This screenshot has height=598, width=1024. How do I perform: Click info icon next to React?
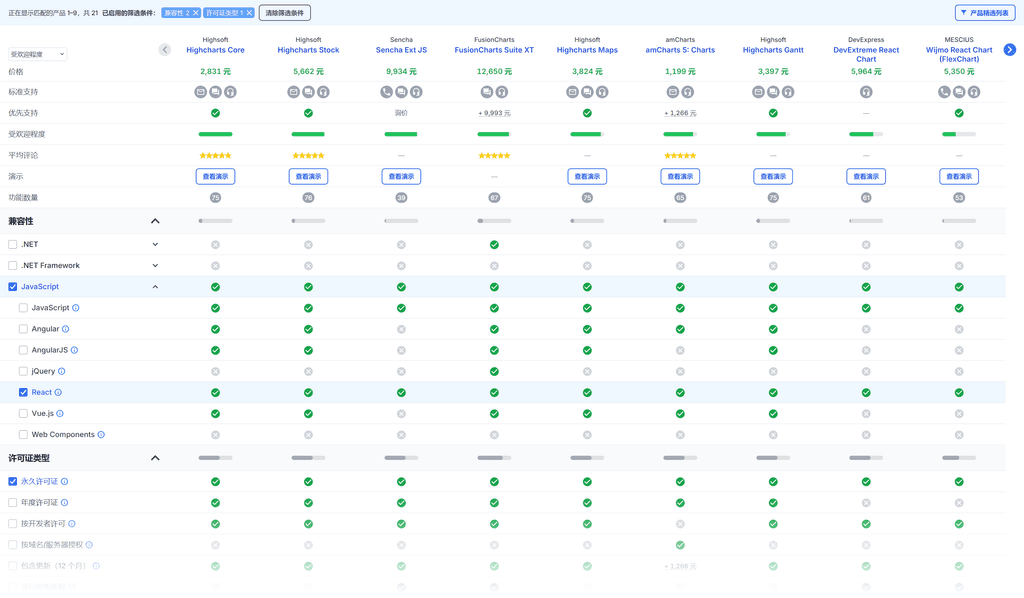[x=58, y=392]
